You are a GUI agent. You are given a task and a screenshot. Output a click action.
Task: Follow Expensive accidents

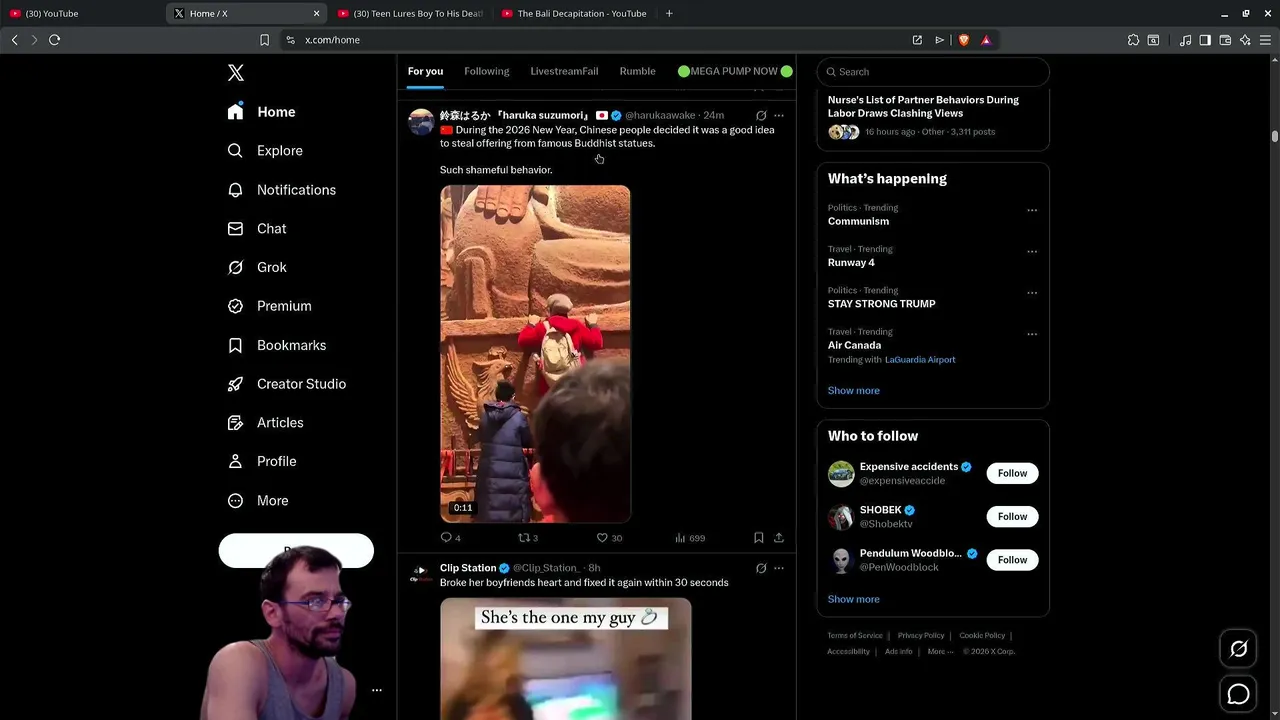point(1012,473)
